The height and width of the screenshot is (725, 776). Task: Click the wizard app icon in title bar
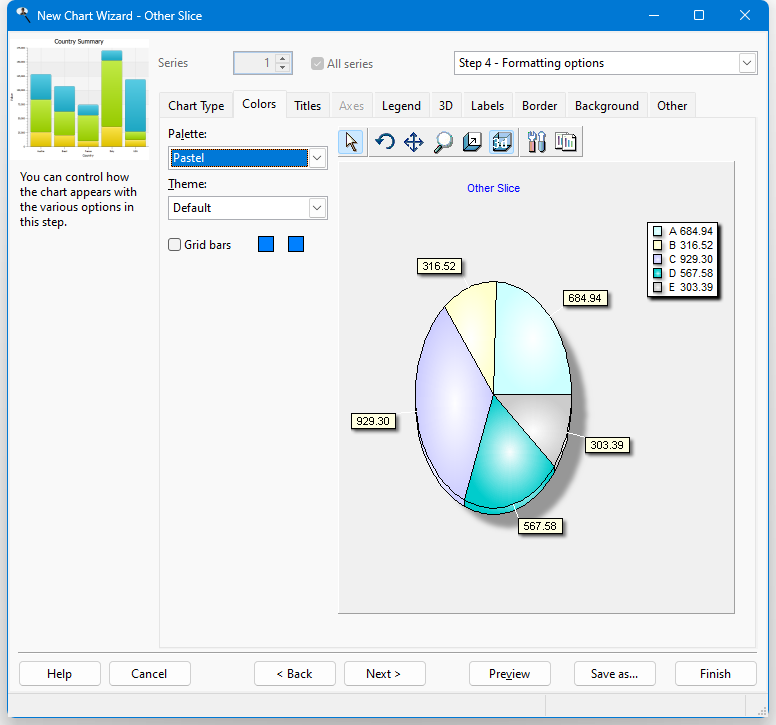coord(23,15)
